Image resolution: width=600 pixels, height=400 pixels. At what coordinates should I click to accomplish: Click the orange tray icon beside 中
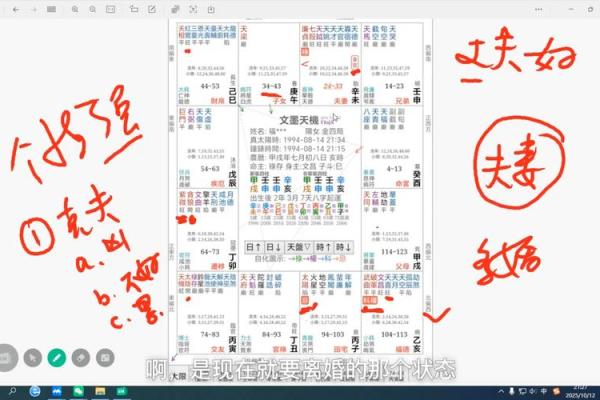(556, 391)
